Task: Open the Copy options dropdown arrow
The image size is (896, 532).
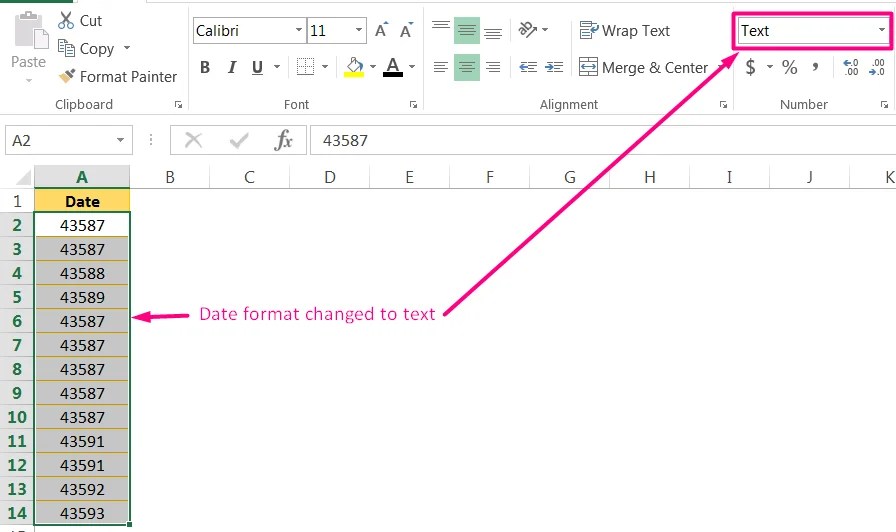Action: 127,48
